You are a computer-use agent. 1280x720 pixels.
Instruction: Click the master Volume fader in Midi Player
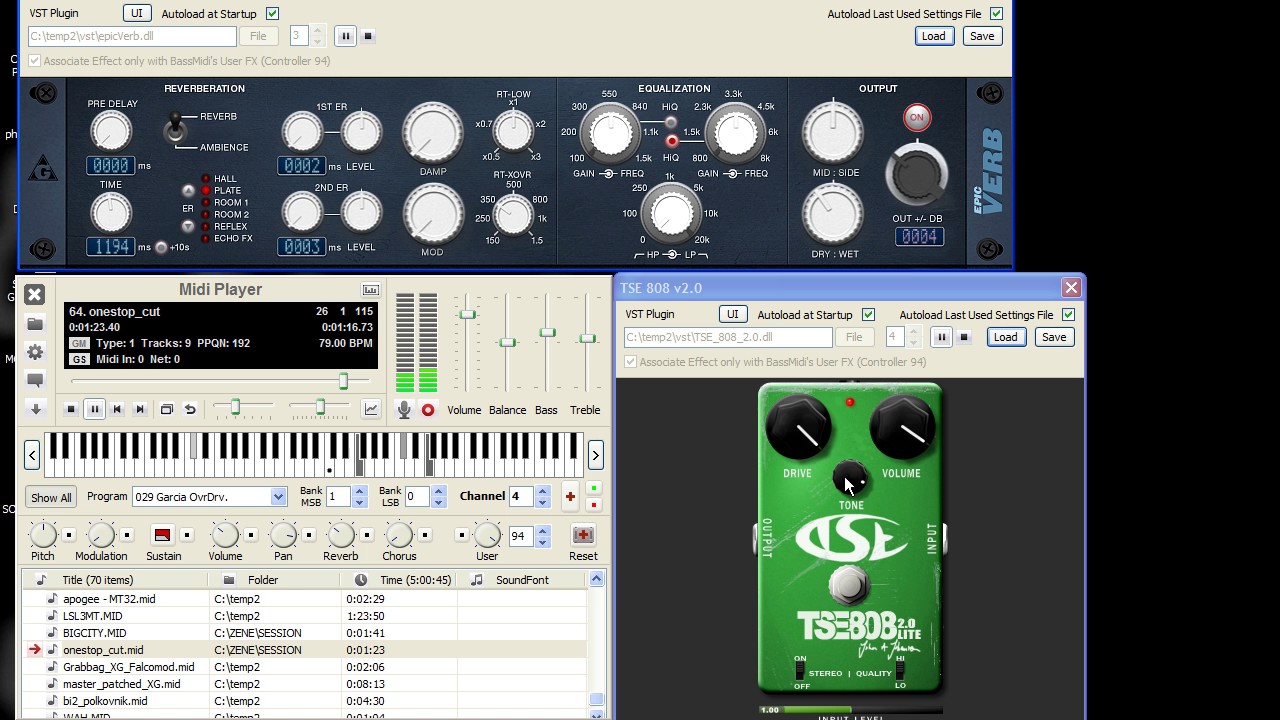click(467, 315)
